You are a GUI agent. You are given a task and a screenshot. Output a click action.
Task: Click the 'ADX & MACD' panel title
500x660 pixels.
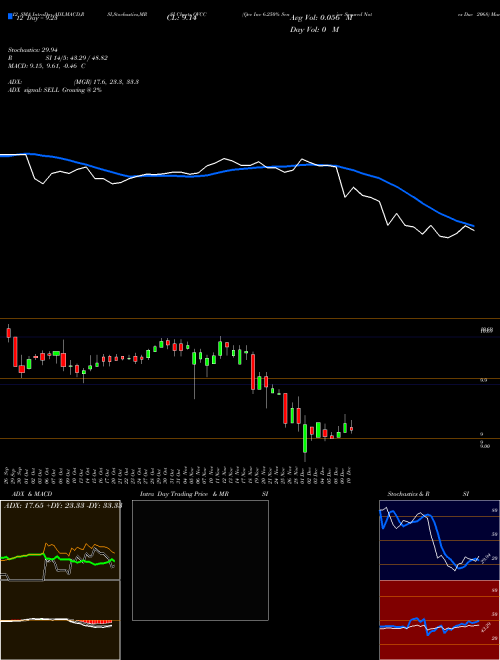pyautogui.click(x=32, y=494)
